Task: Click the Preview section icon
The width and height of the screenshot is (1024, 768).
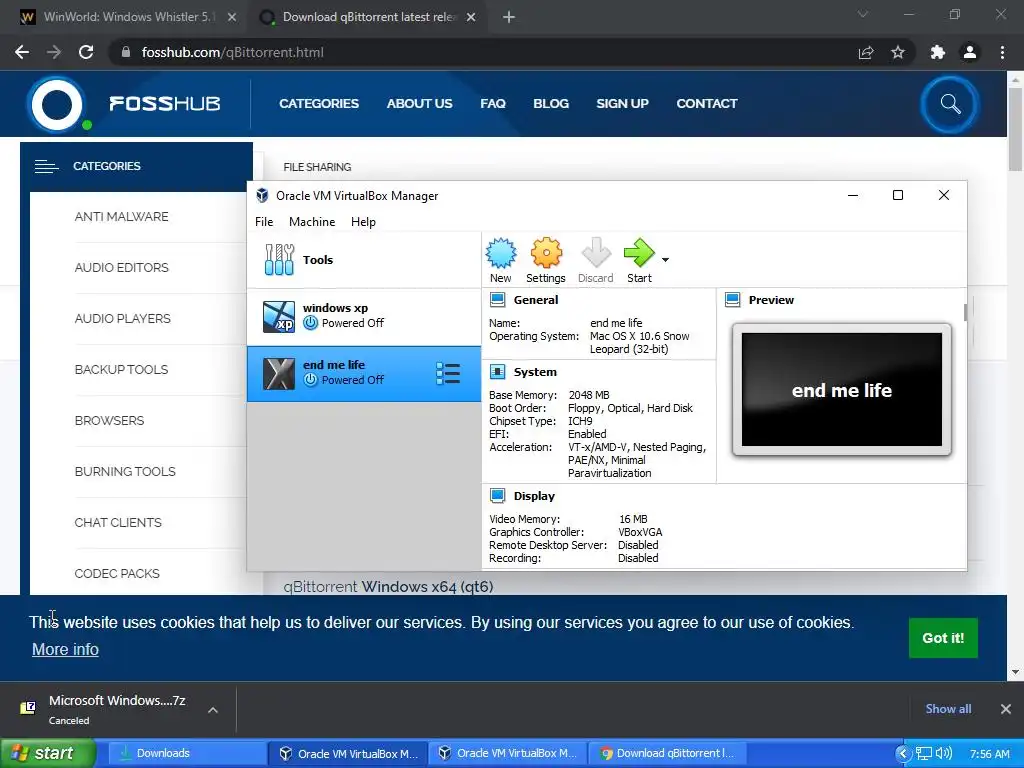Action: click(733, 300)
